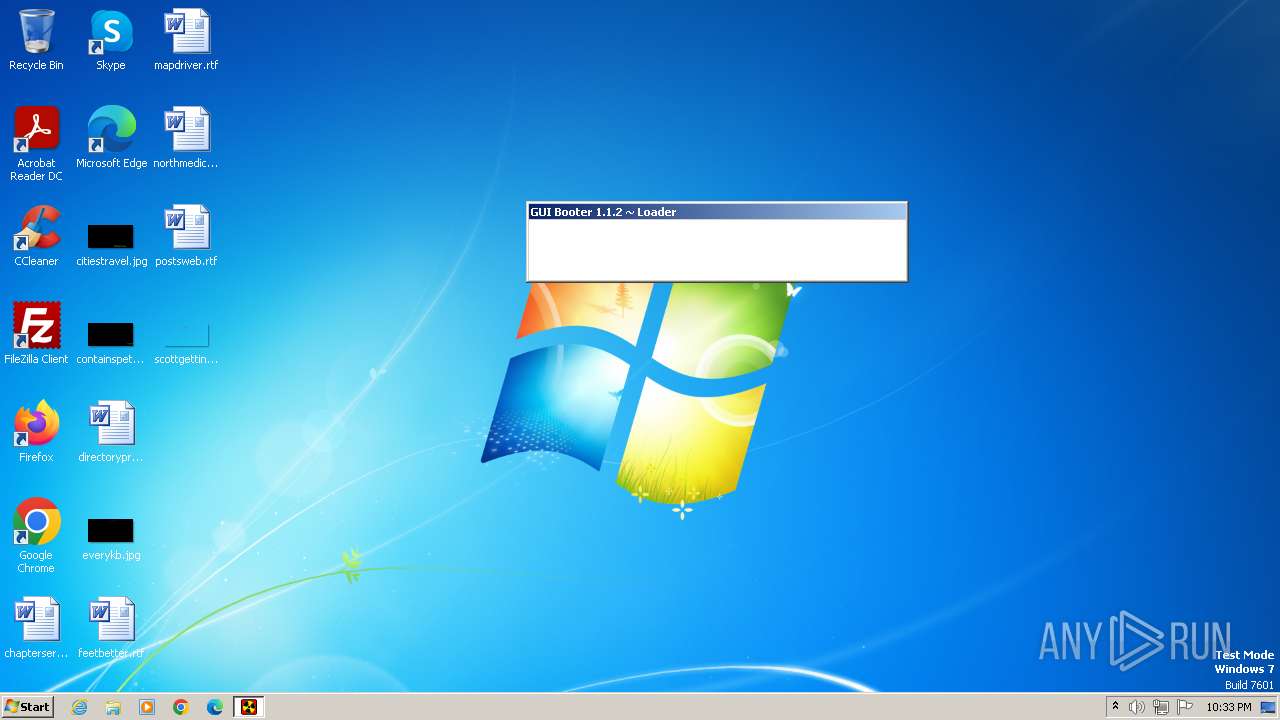Image resolution: width=1280 pixels, height=720 pixels.
Task: Select the citiestravel.jpg image file
Action: point(111,245)
